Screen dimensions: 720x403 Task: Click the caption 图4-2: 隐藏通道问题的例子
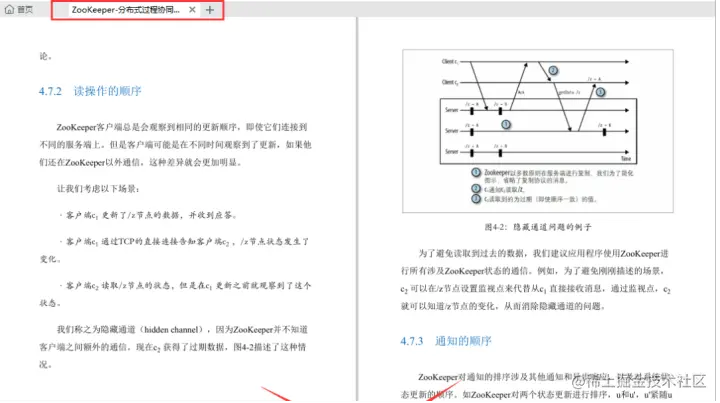pyautogui.click(x=538, y=227)
